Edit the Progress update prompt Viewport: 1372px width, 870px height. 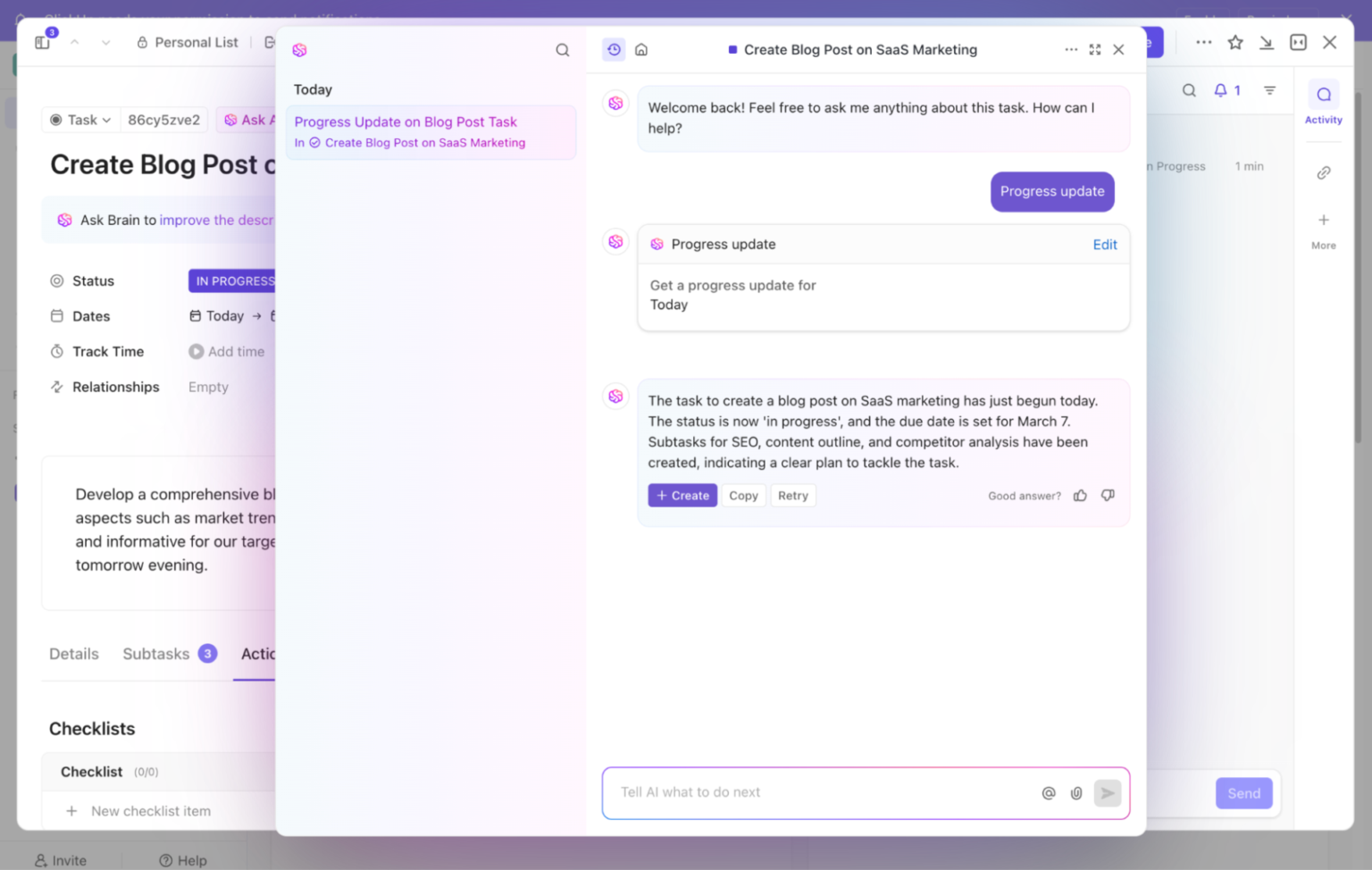(1105, 244)
